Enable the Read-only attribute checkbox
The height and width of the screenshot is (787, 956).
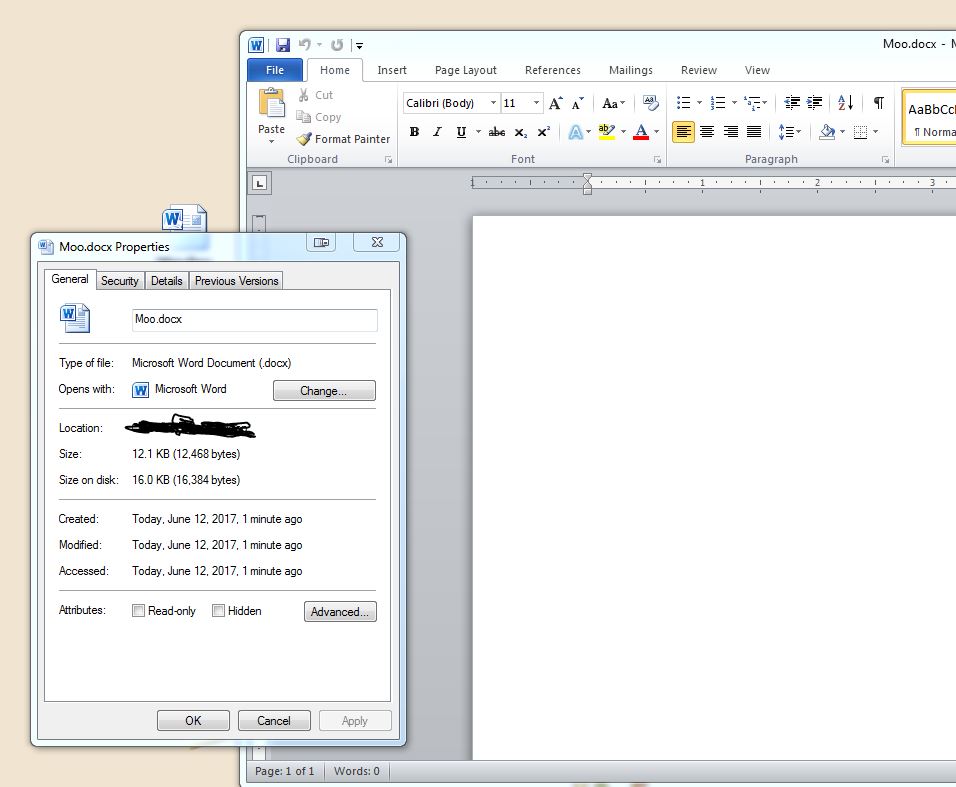coord(139,611)
